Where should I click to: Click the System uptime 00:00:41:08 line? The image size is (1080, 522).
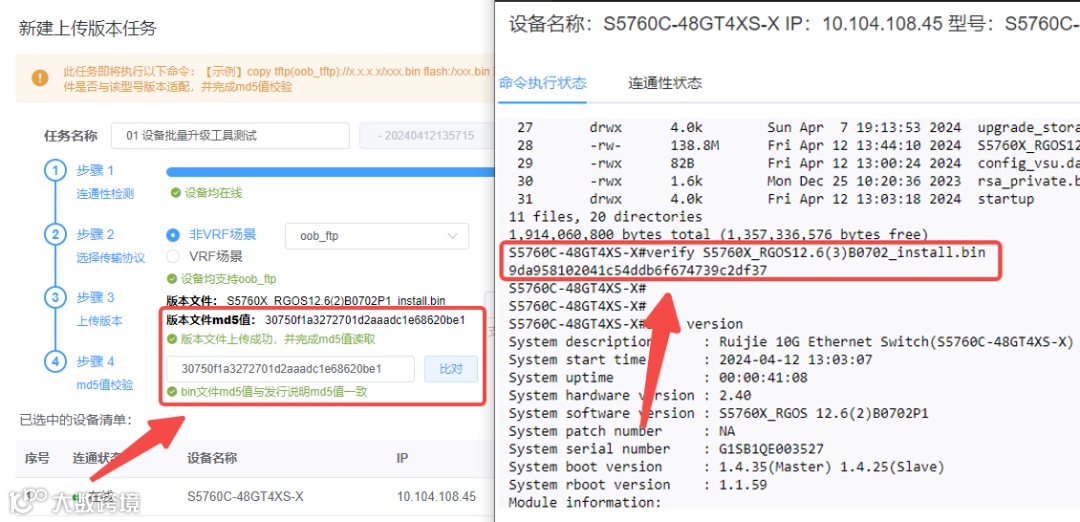coord(658,377)
